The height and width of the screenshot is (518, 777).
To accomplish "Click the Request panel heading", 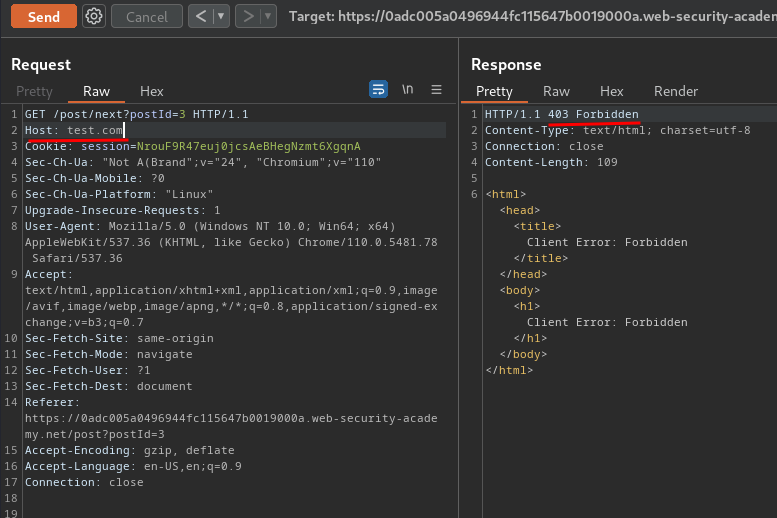I will [x=41, y=64].
